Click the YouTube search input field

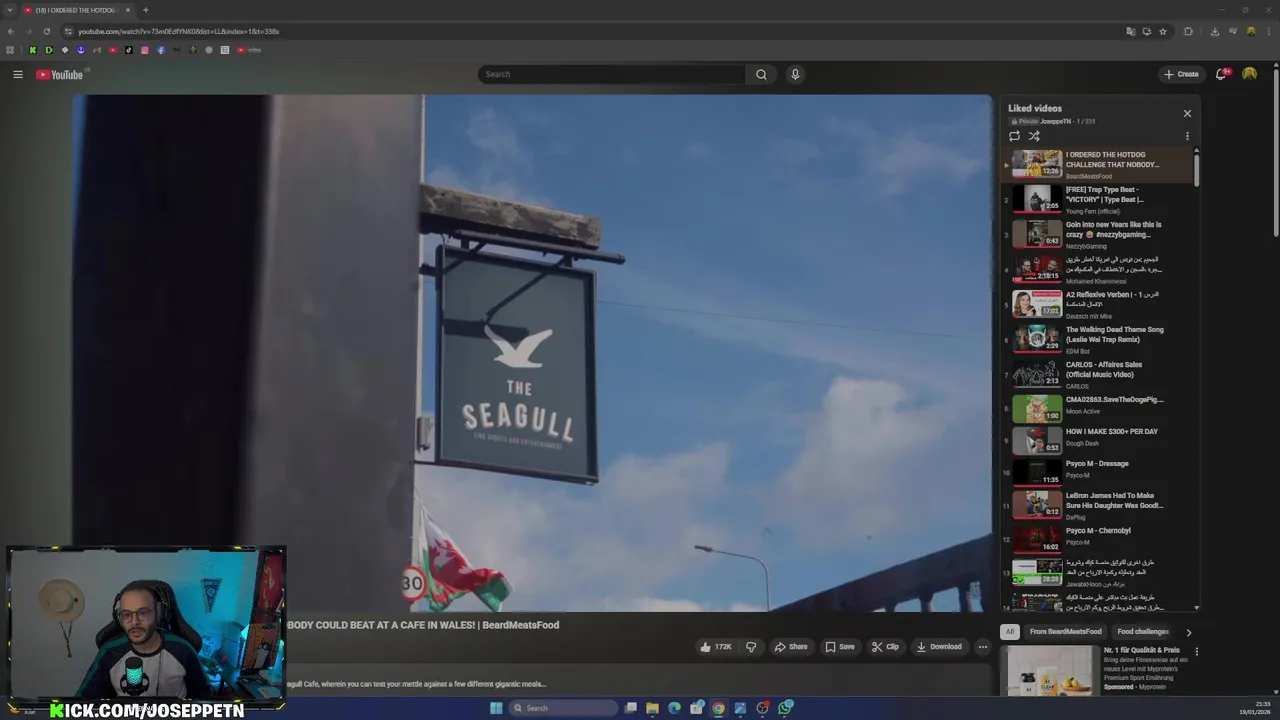click(611, 74)
